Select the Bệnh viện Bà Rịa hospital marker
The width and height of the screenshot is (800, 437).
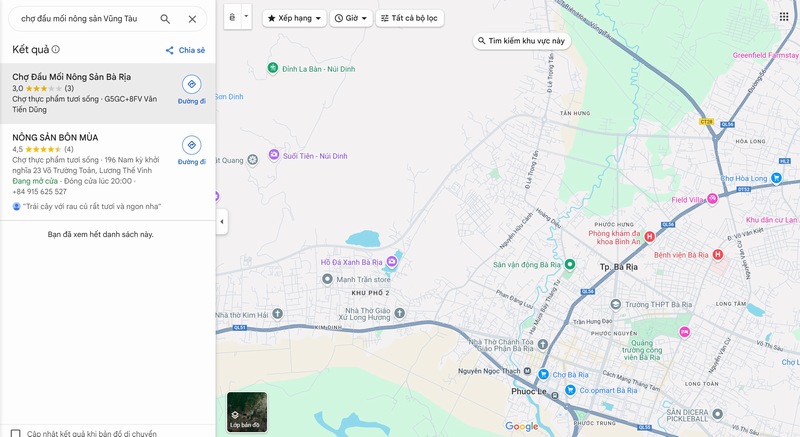point(717,255)
